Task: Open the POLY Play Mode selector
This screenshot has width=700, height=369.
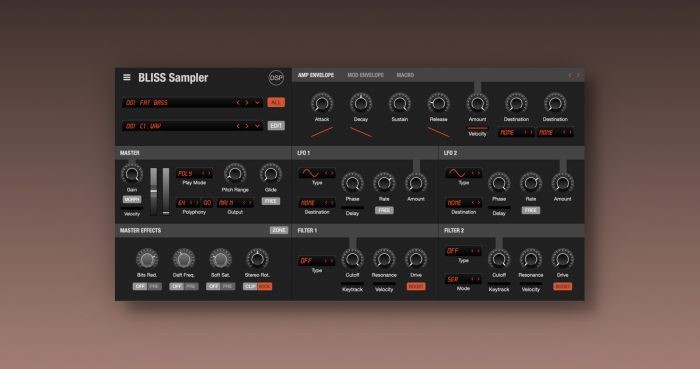Action: tap(194, 173)
